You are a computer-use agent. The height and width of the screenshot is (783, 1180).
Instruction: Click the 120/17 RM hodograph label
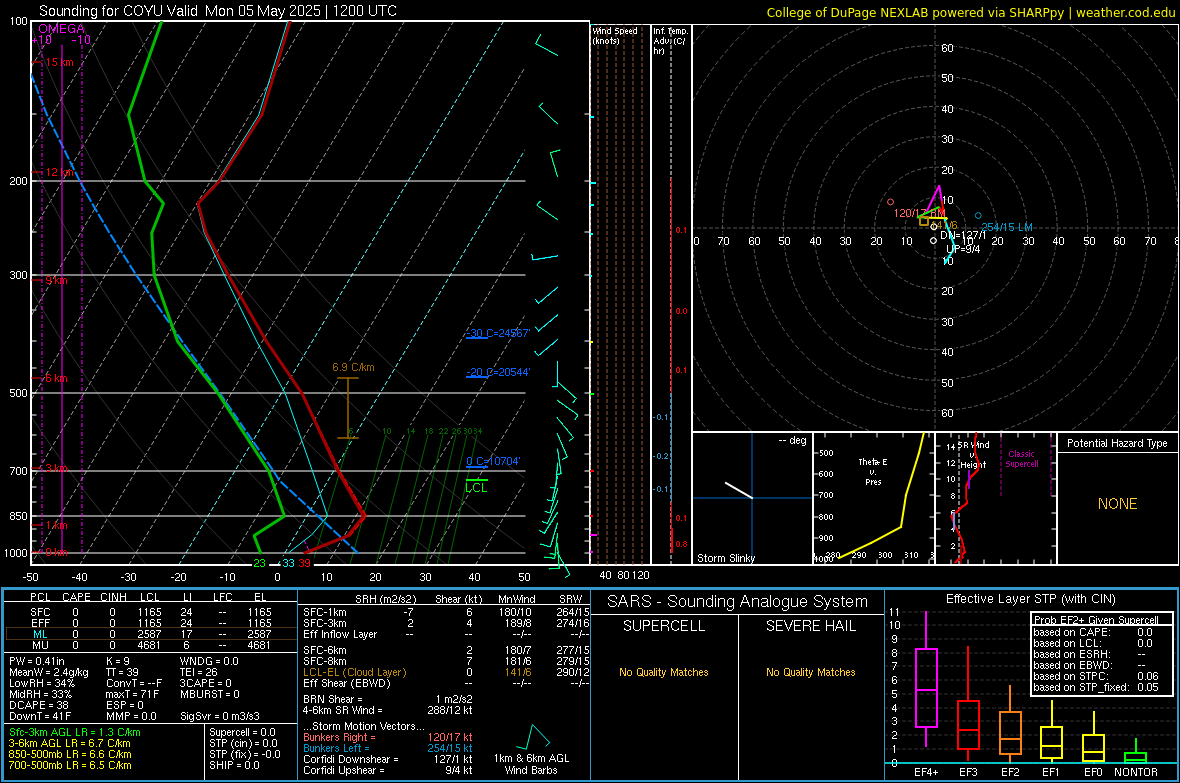point(919,213)
